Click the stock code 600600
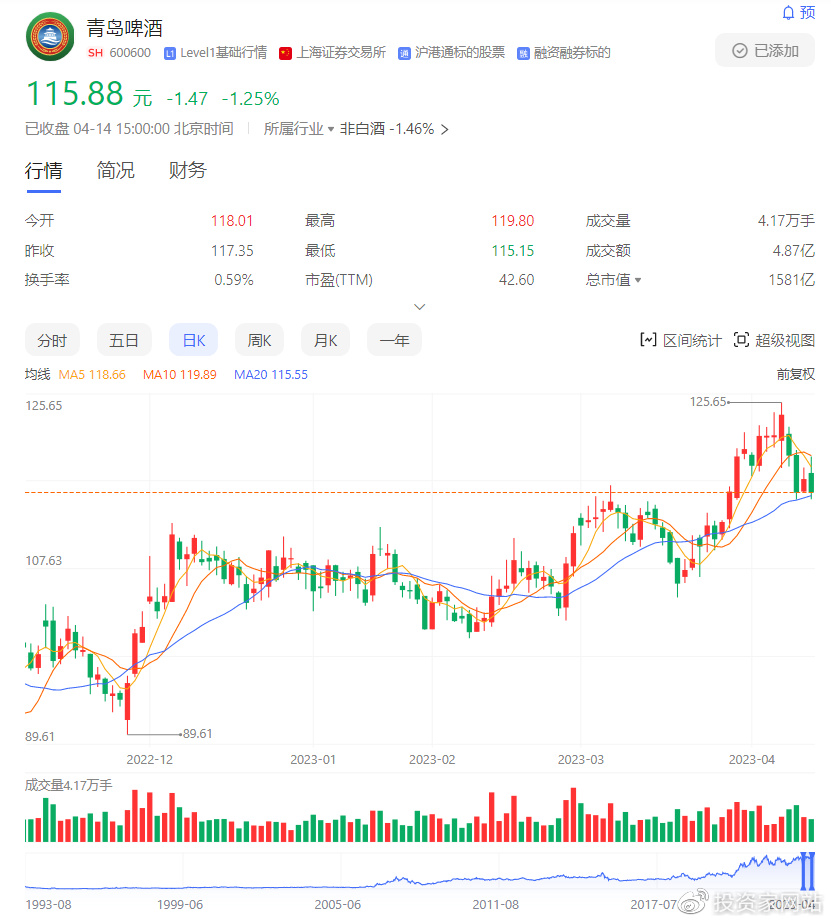 130,53
